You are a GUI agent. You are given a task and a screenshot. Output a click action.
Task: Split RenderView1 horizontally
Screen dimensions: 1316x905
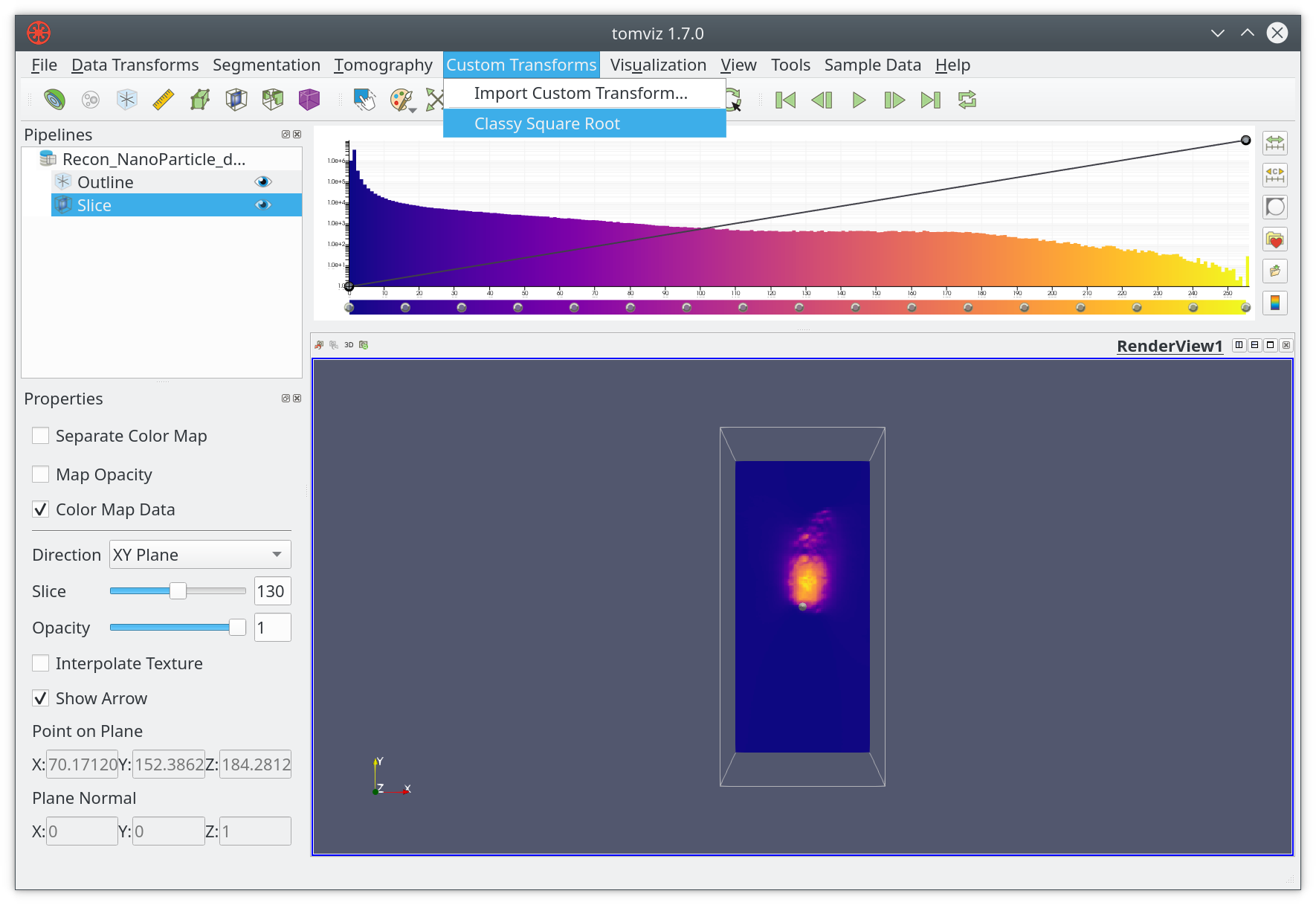(x=1239, y=345)
